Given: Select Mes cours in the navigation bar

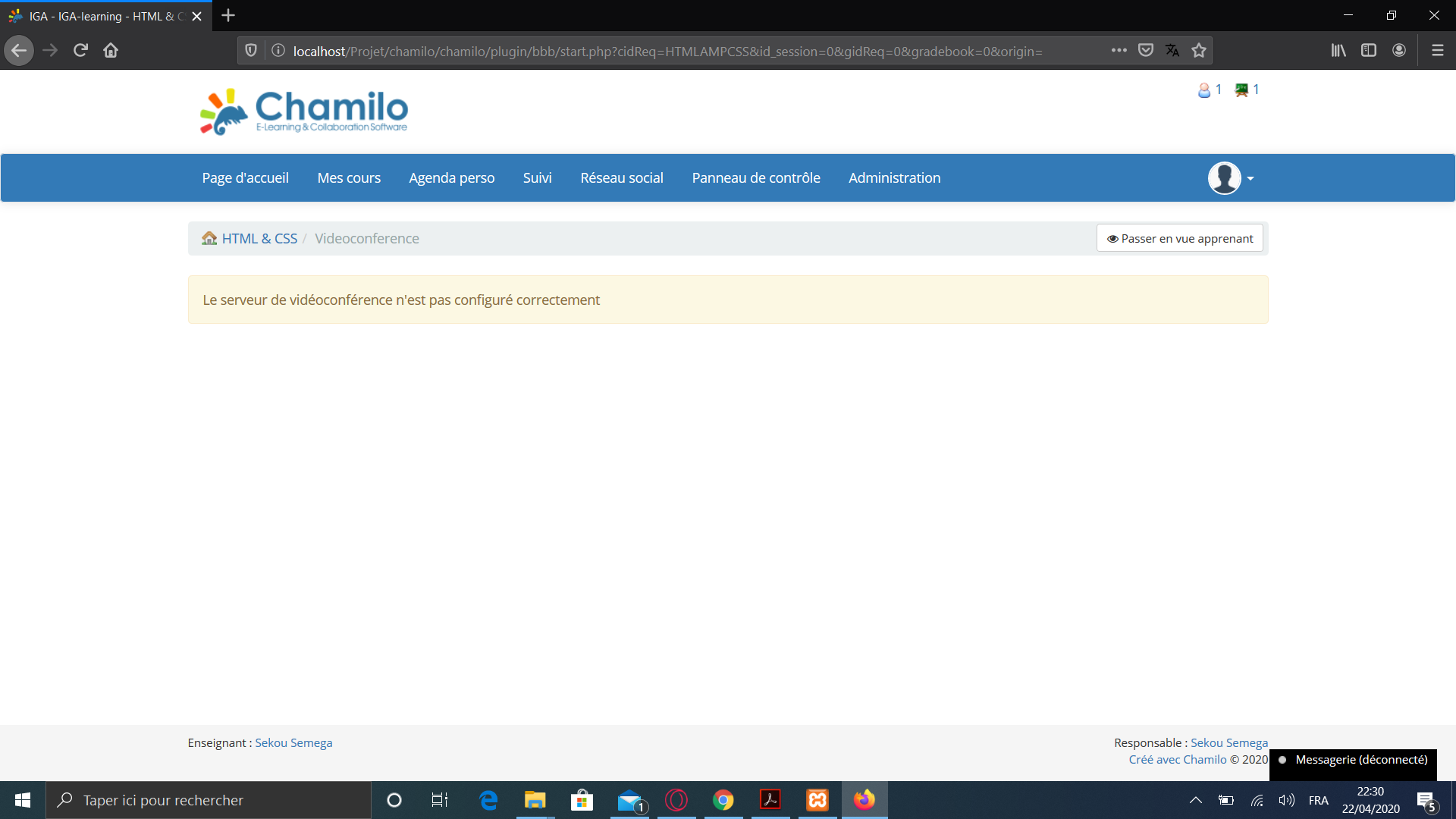Looking at the screenshot, I should point(349,177).
